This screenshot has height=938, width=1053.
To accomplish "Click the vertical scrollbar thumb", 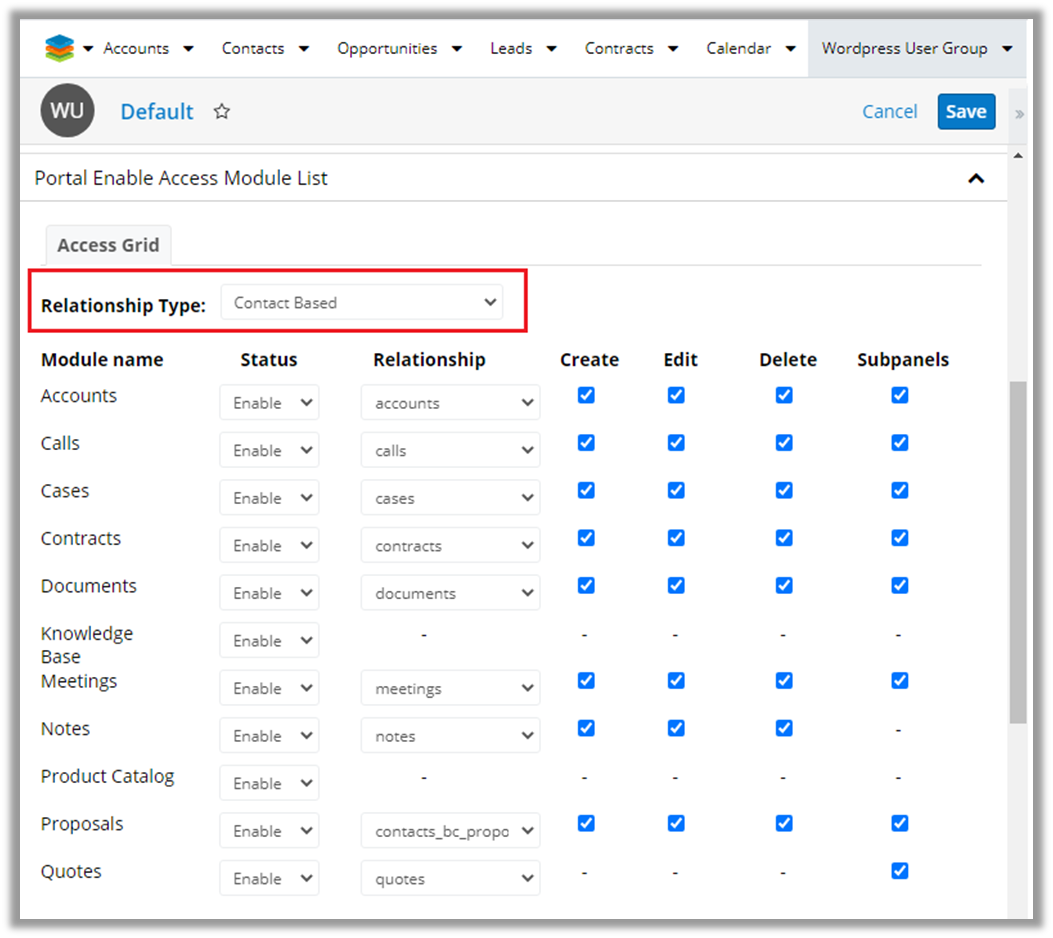I will click(x=1018, y=550).
